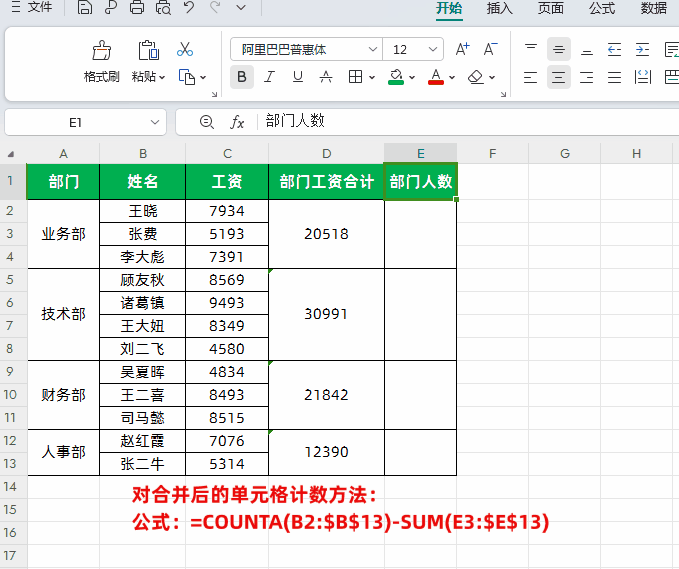Select the 技术部 merged cell

tap(64, 314)
